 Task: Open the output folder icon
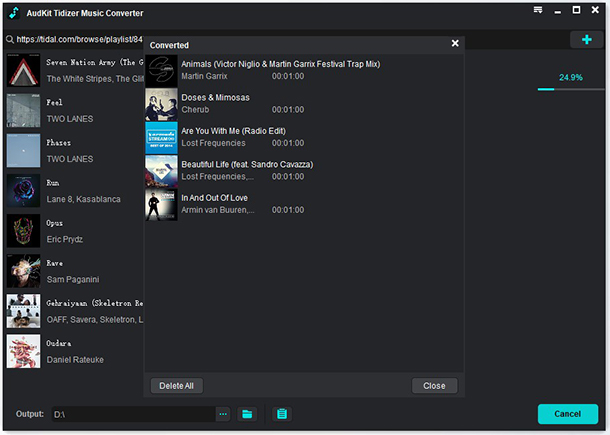click(247, 414)
